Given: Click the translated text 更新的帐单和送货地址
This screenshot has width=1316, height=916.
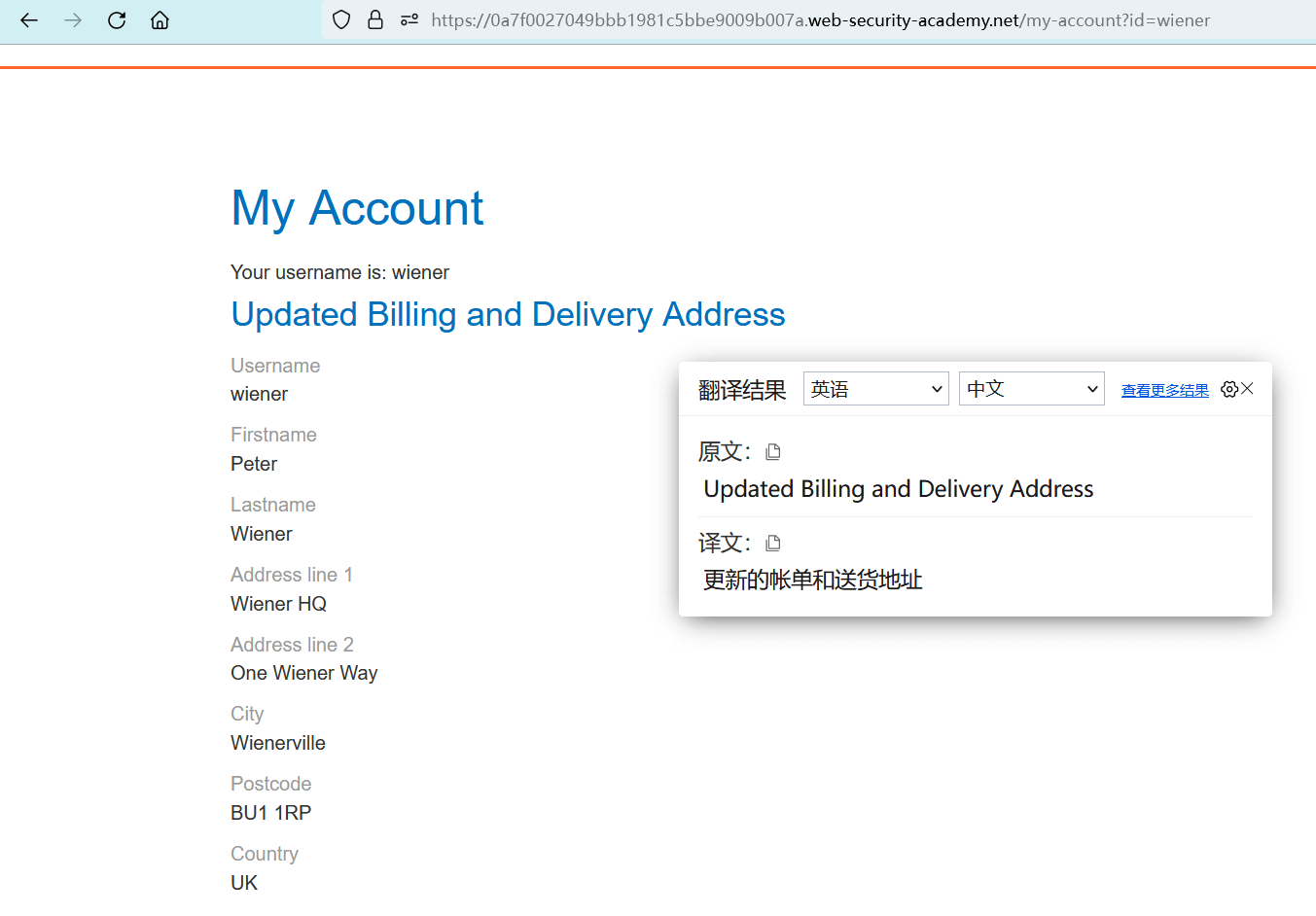Looking at the screenshot, I should [x=813, y=581].
